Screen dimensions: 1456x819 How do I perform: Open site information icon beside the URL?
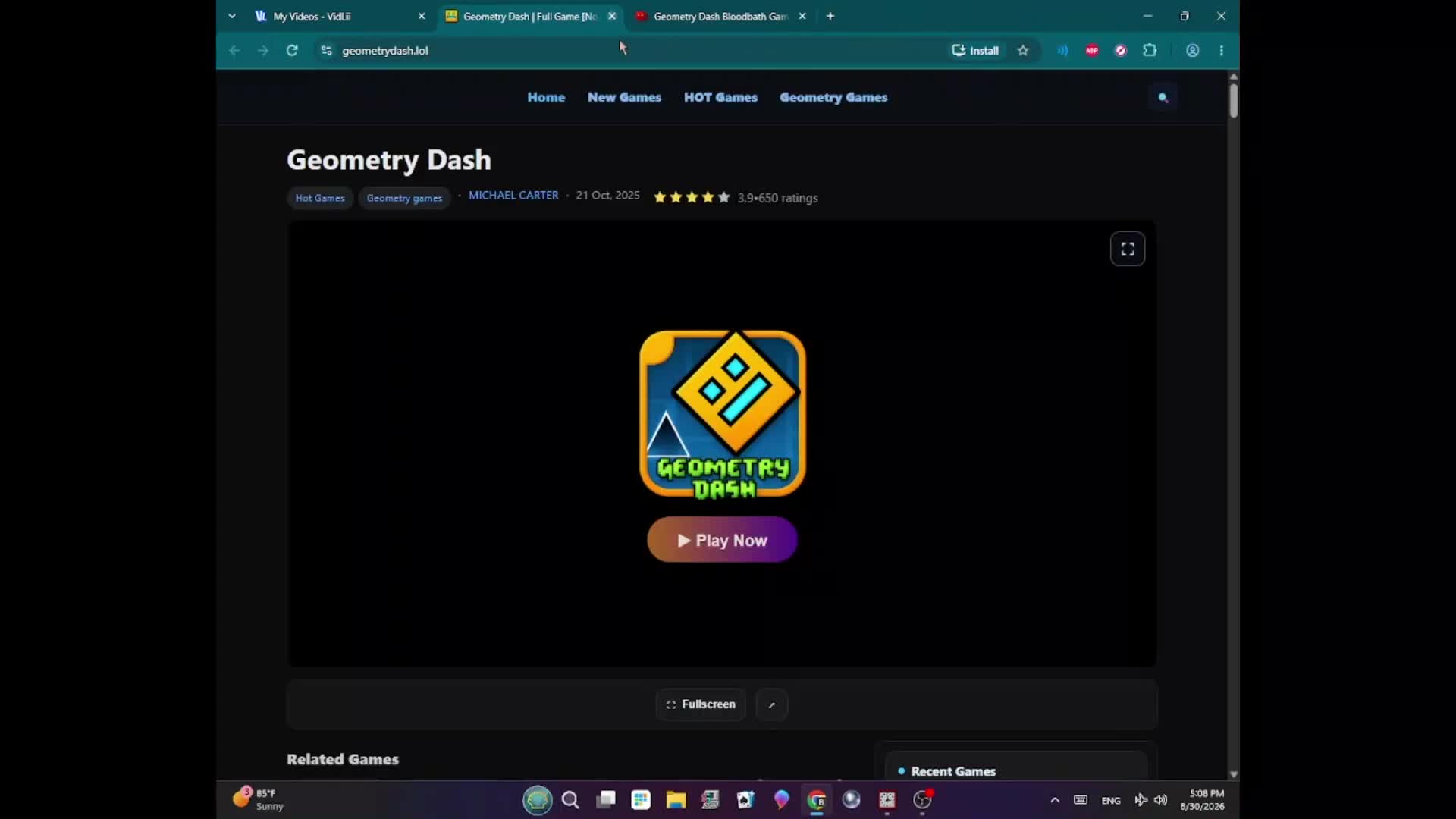326,50
